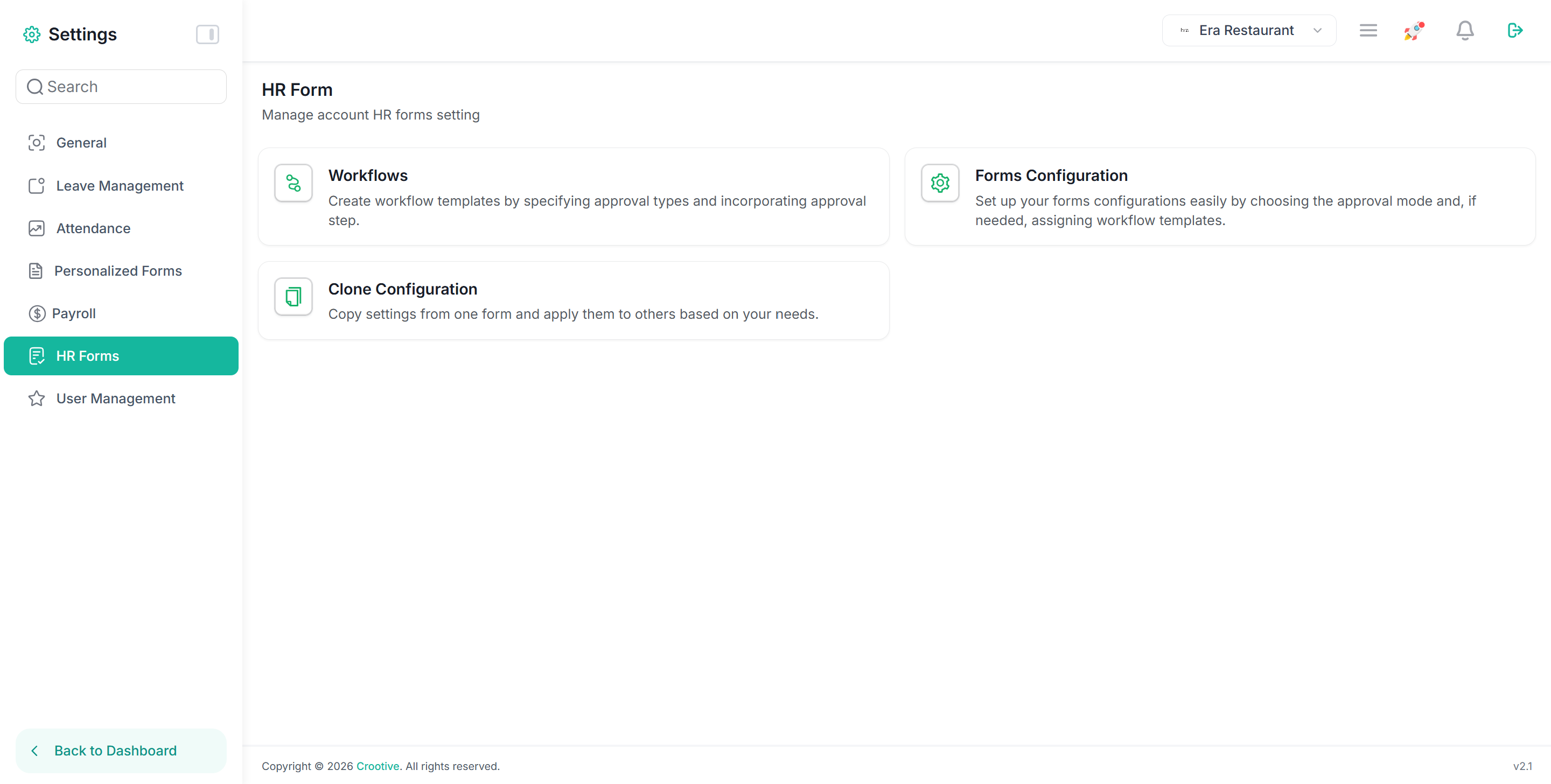The width and height of the screenshot is (1551, 784).
Task: Click the rocket icon in top bar
Action: [x=1414, y=30]
